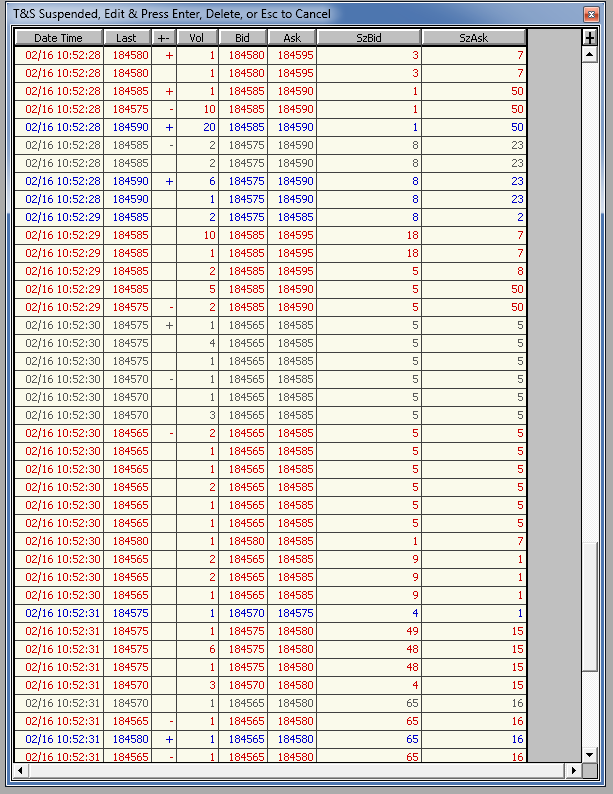The width and height of the screenshot is (613, 794).
Task: Select the Vol 10 cell in the 10:52:28 row
Action: click(197, 109)
